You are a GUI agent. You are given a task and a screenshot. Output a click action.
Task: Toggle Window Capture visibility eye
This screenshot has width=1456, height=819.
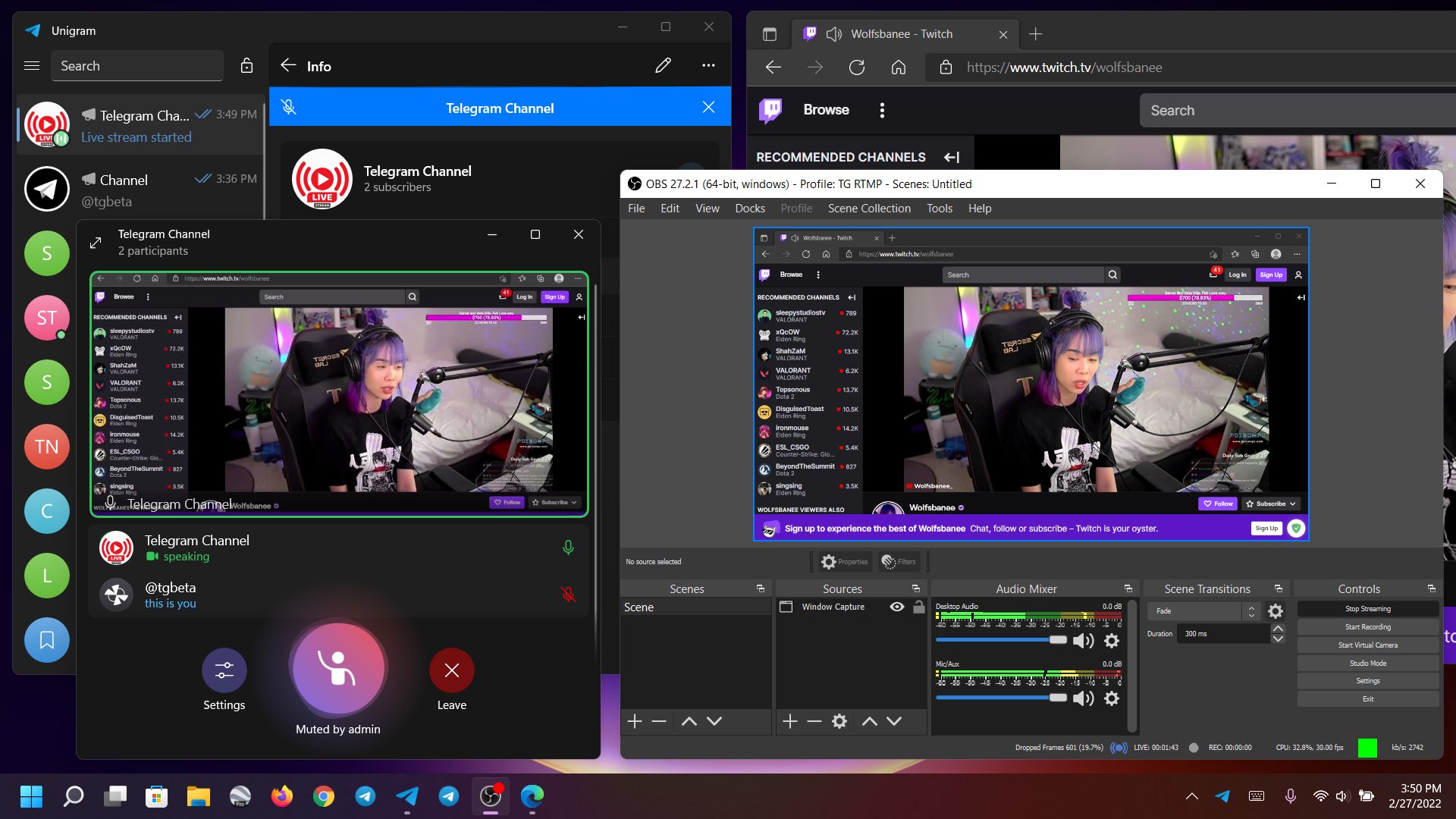[896, 607]
